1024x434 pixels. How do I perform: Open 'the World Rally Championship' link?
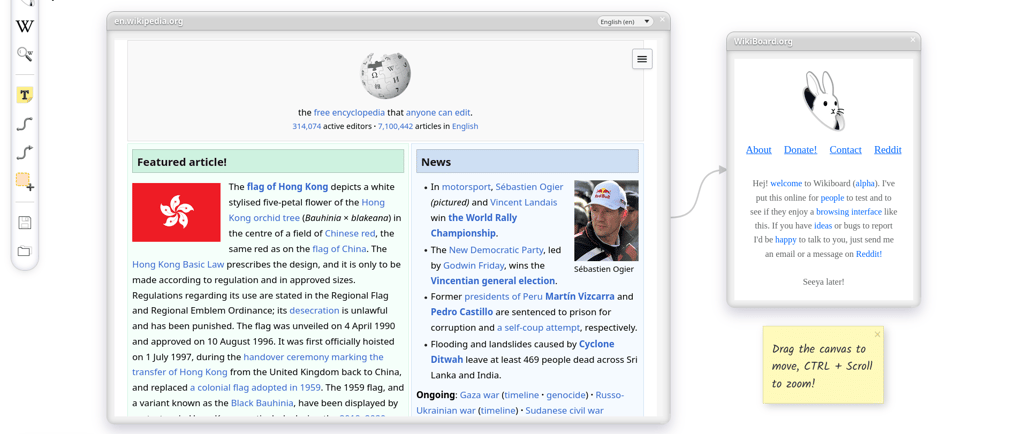(473, 225)
